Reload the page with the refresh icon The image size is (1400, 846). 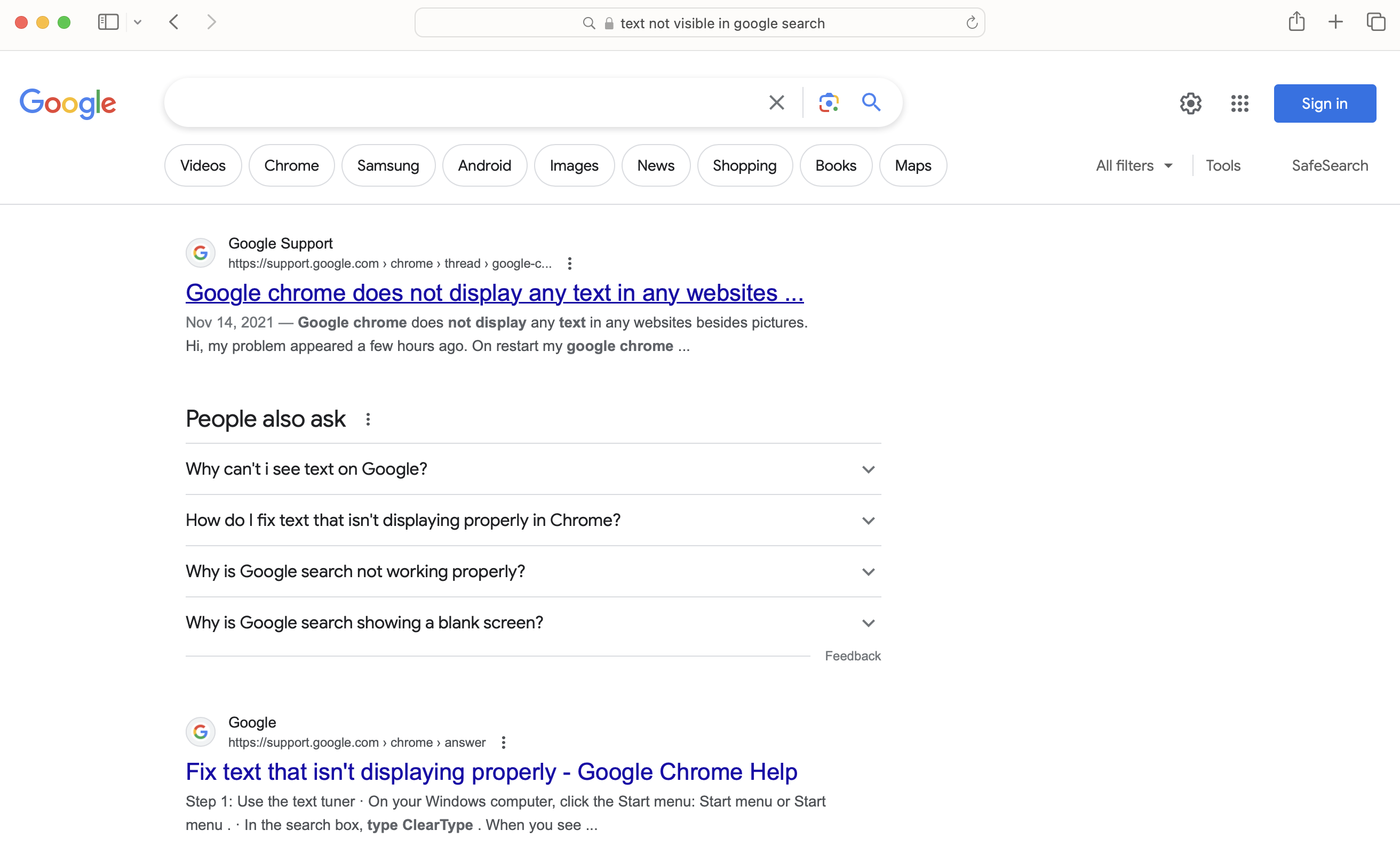pyautogui.click(x=972, y=23)
